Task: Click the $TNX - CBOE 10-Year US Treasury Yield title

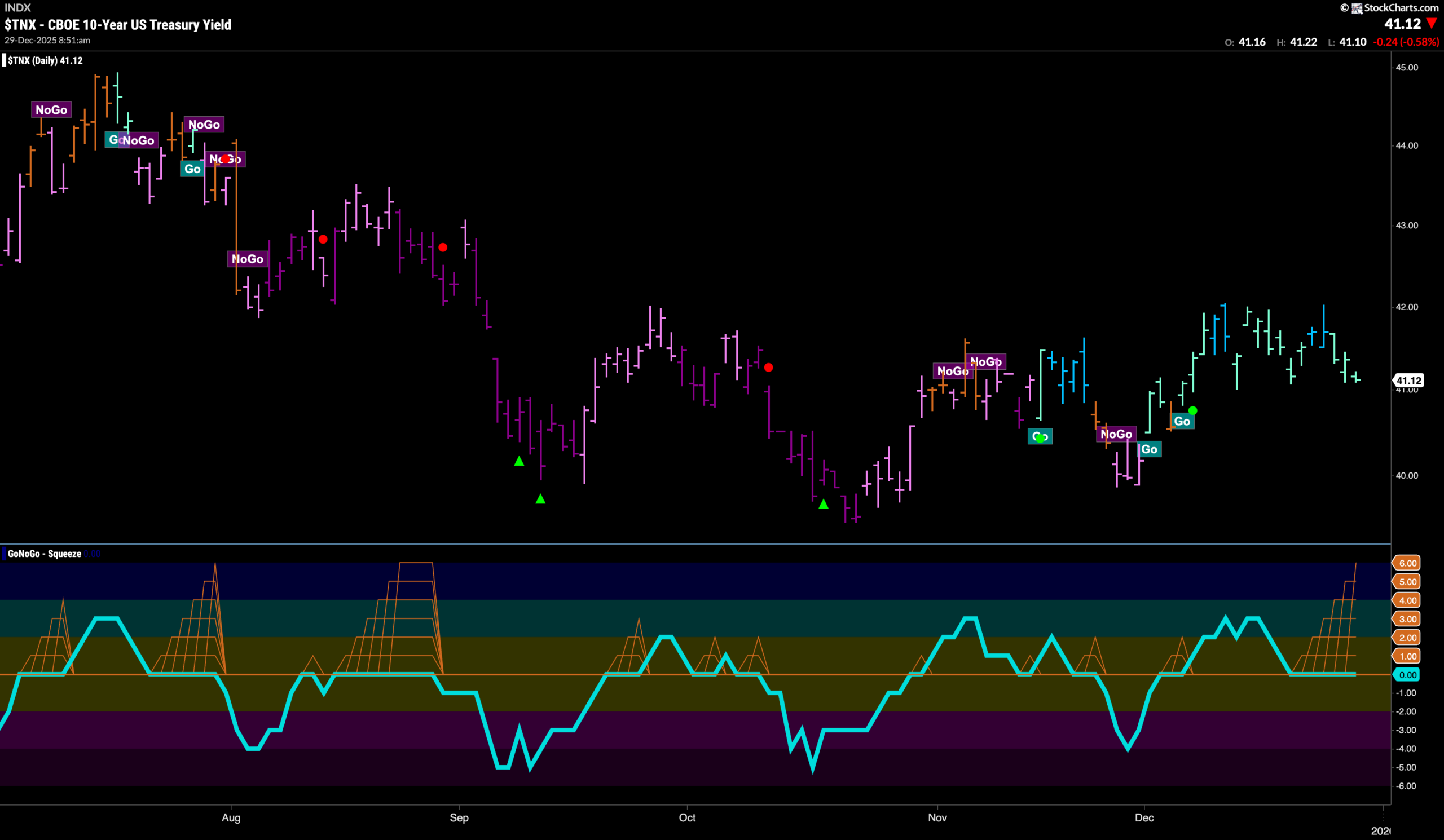Action: pyautogui.click(x=118, y=25)
